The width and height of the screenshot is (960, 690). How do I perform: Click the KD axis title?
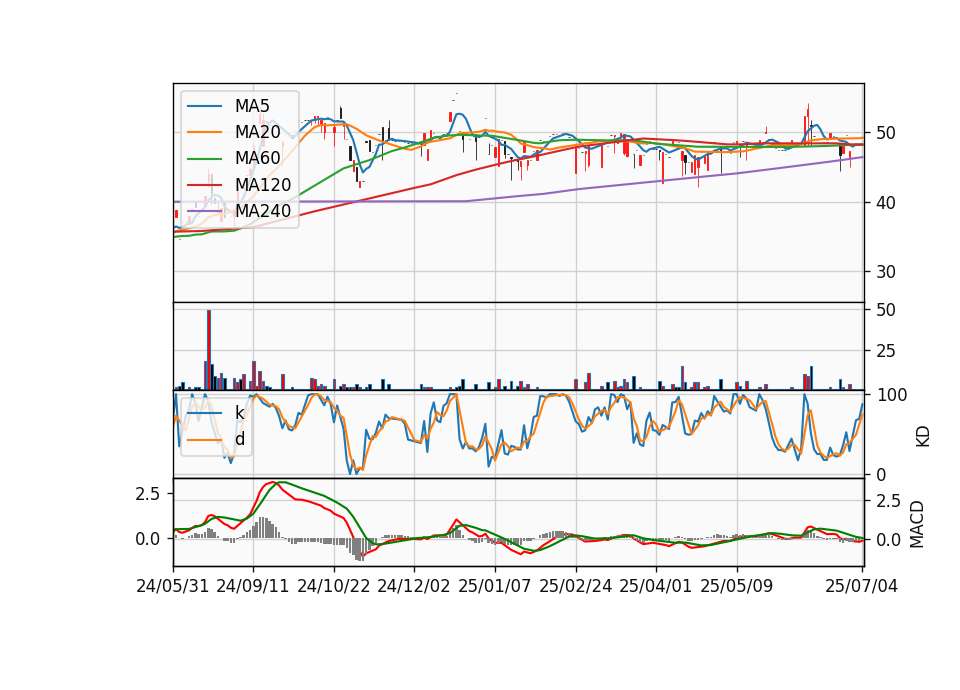[x=923, y=436]
